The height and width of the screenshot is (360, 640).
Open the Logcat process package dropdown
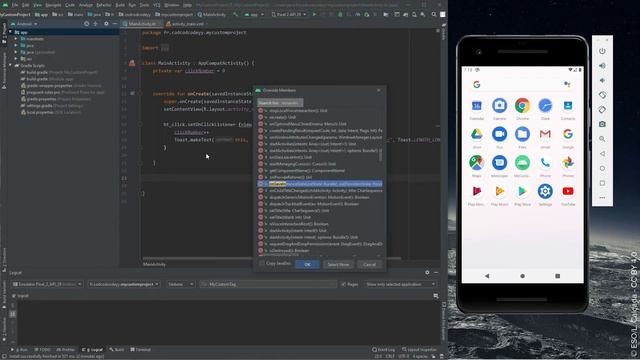[124, 284]
